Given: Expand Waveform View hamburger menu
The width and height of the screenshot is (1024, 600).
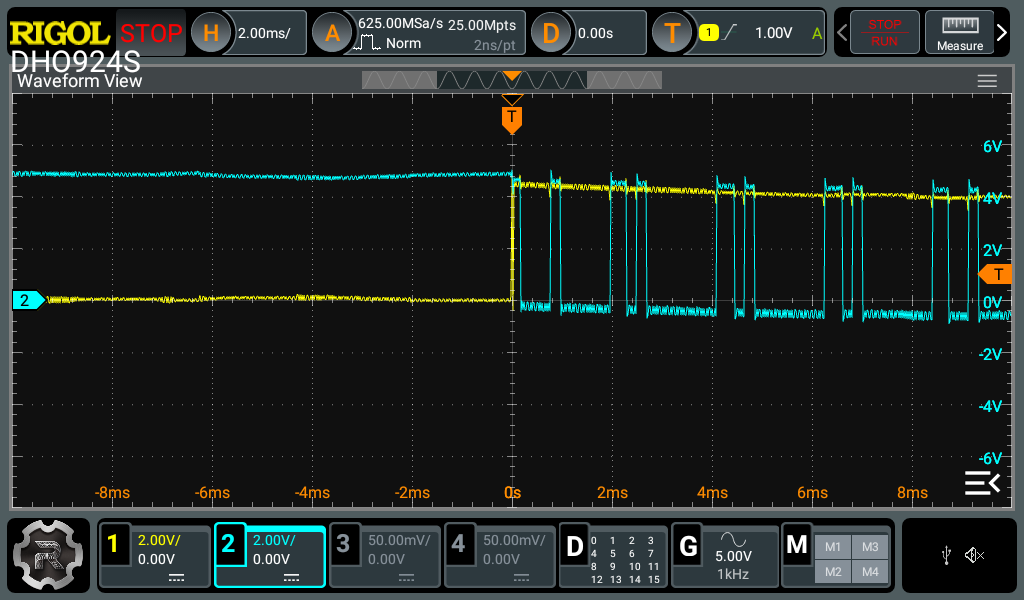Looking at the screenshot, I should 987,81.
